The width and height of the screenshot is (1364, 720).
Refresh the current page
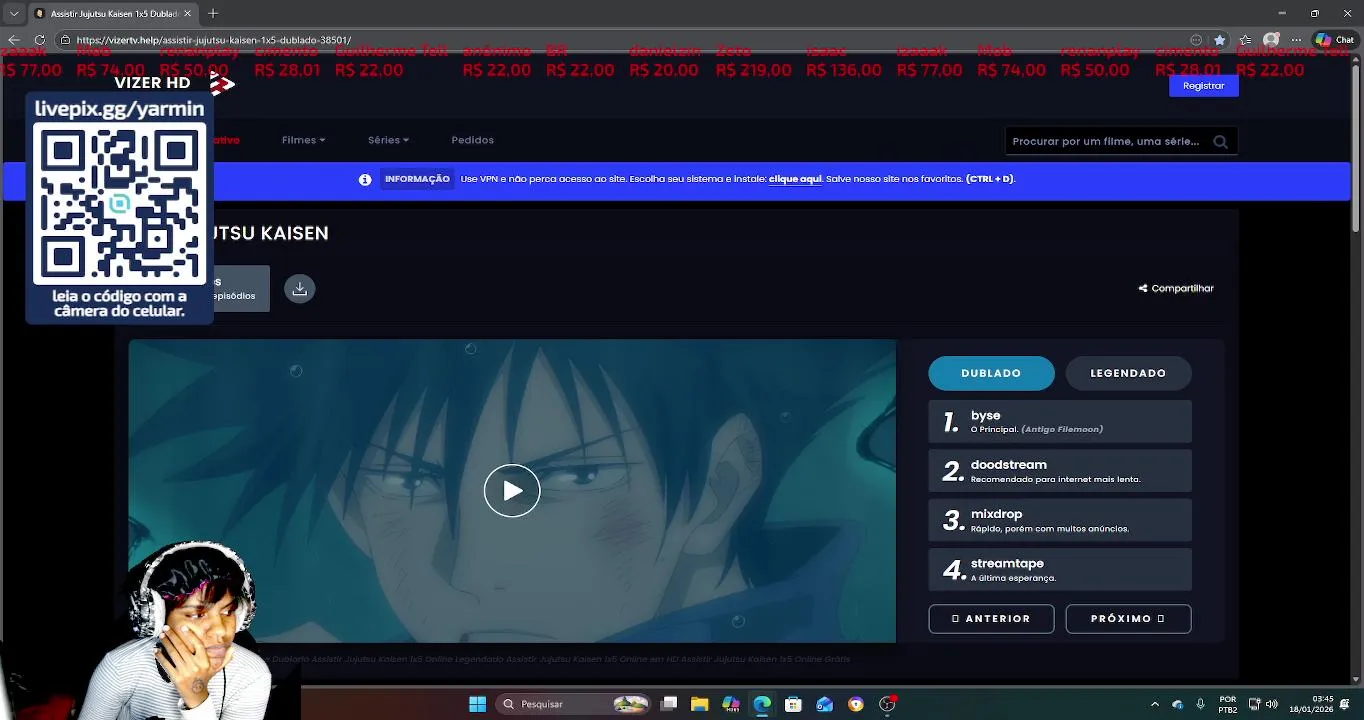pyautogui.click(x=40, y=40)
